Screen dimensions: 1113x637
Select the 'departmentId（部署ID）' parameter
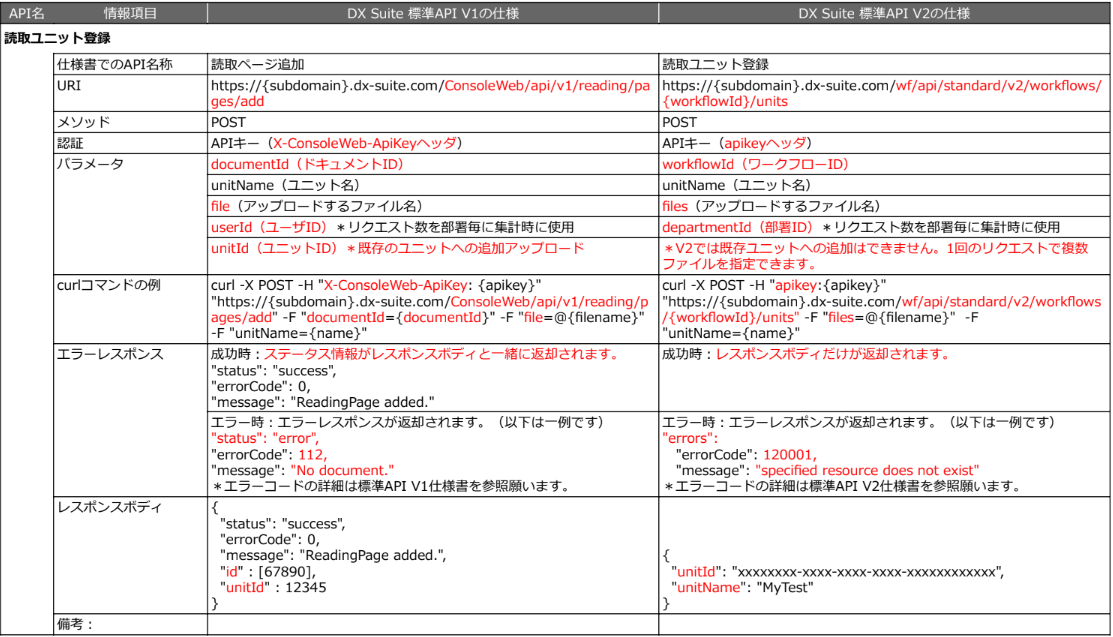point(738,227)
